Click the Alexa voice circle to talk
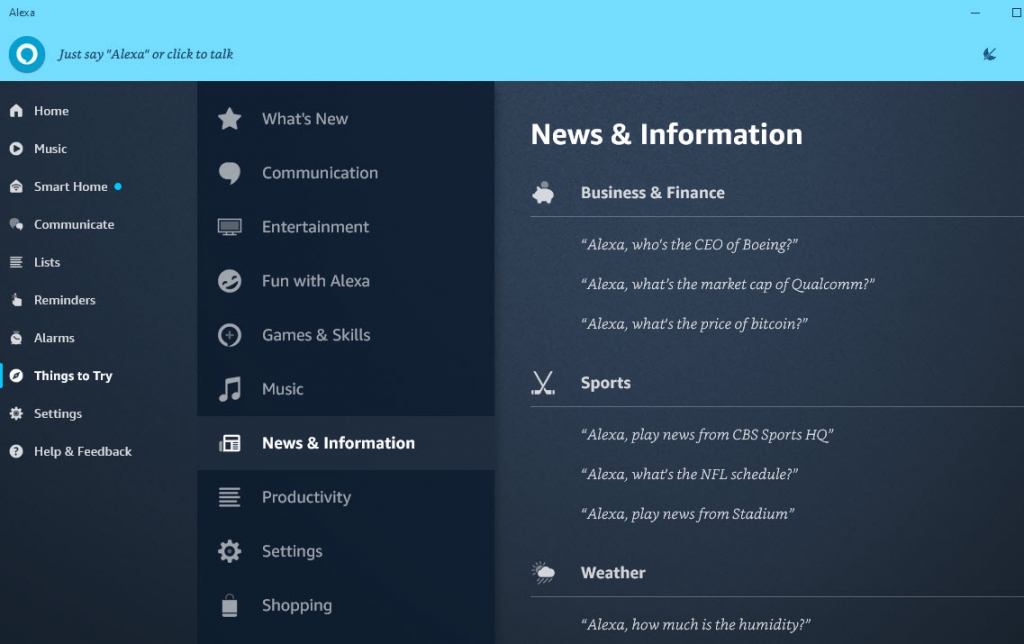 coord(25,55)
